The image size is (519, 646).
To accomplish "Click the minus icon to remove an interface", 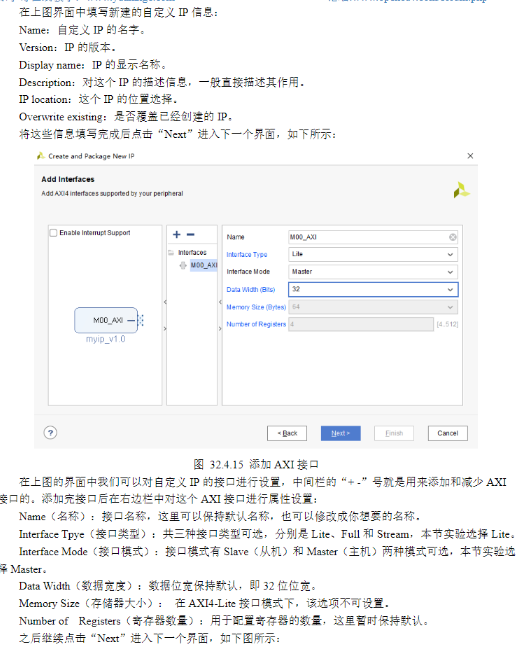I will [190, 234].
